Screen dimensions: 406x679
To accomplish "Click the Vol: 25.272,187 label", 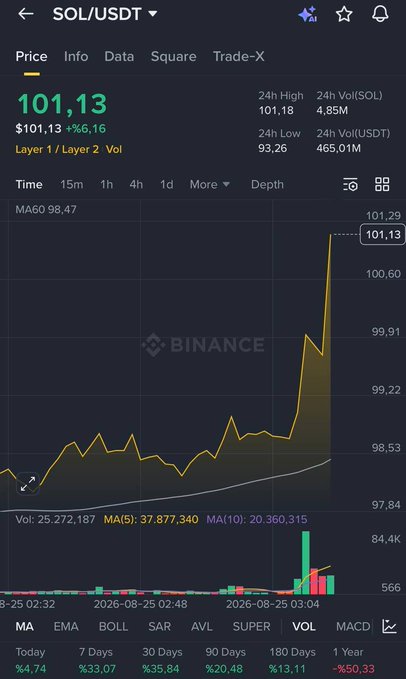I will click(55, 519).
